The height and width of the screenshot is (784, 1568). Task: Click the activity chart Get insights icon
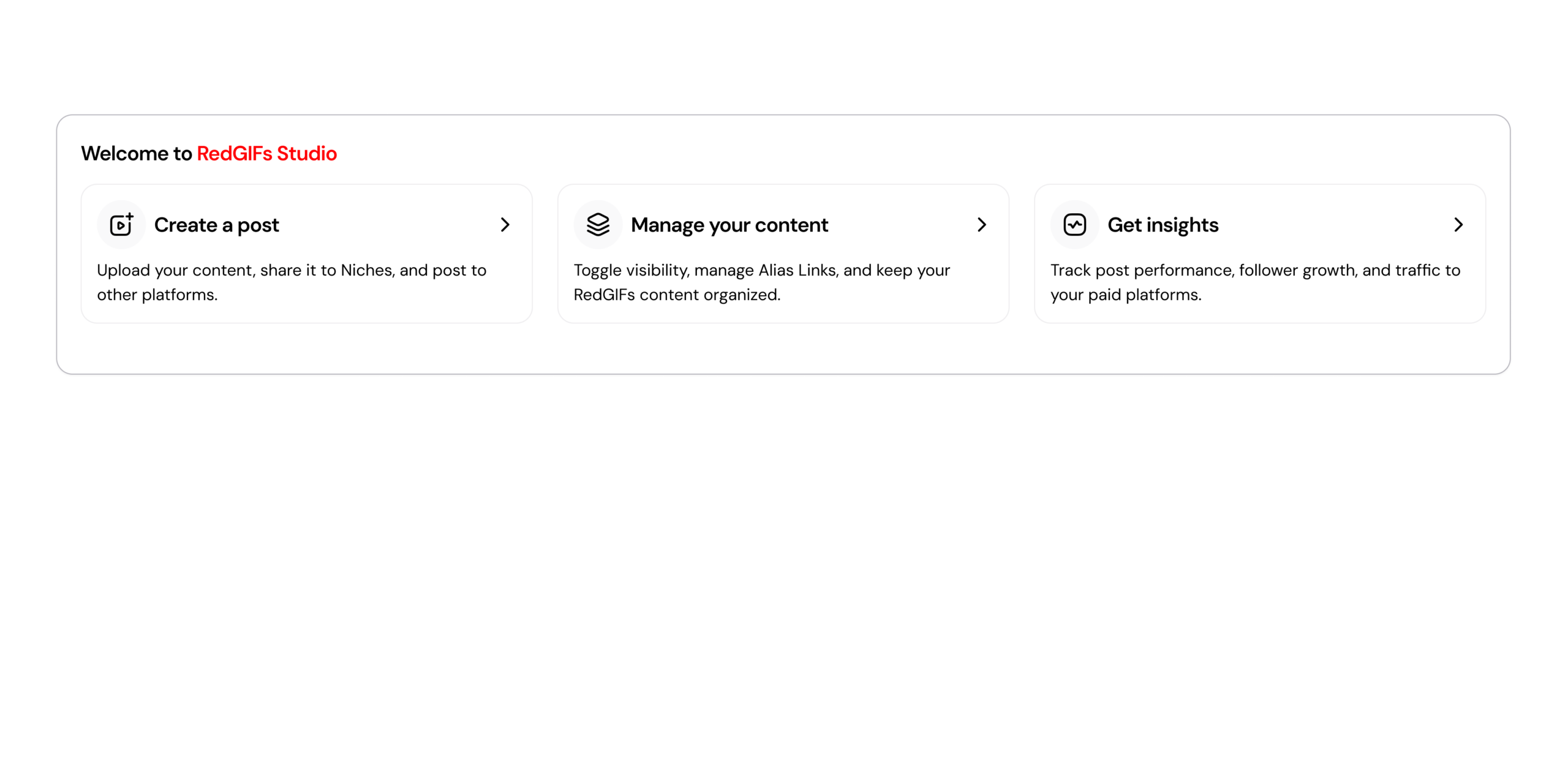point(1074,225)
